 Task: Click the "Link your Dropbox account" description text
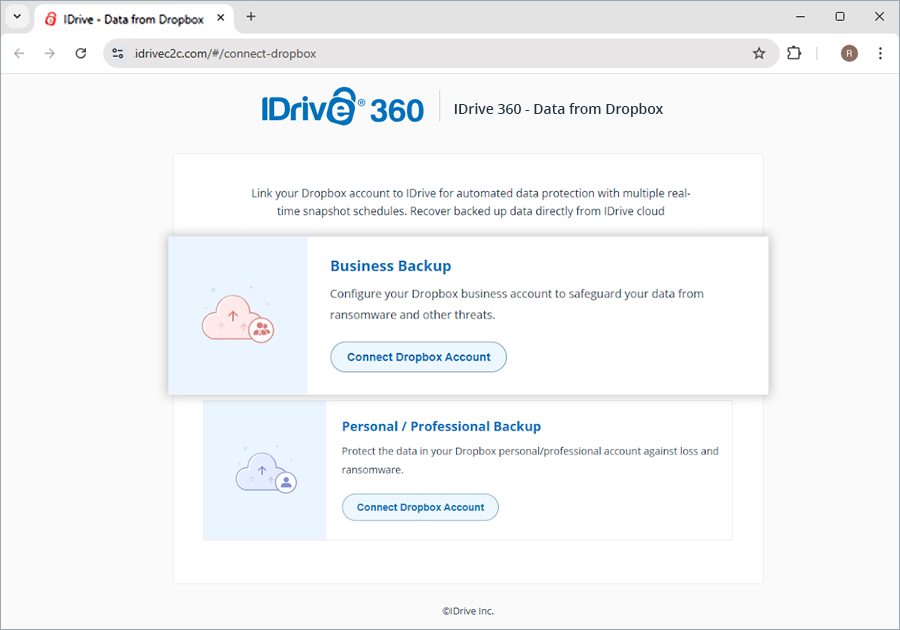click(x=471, y=202)
